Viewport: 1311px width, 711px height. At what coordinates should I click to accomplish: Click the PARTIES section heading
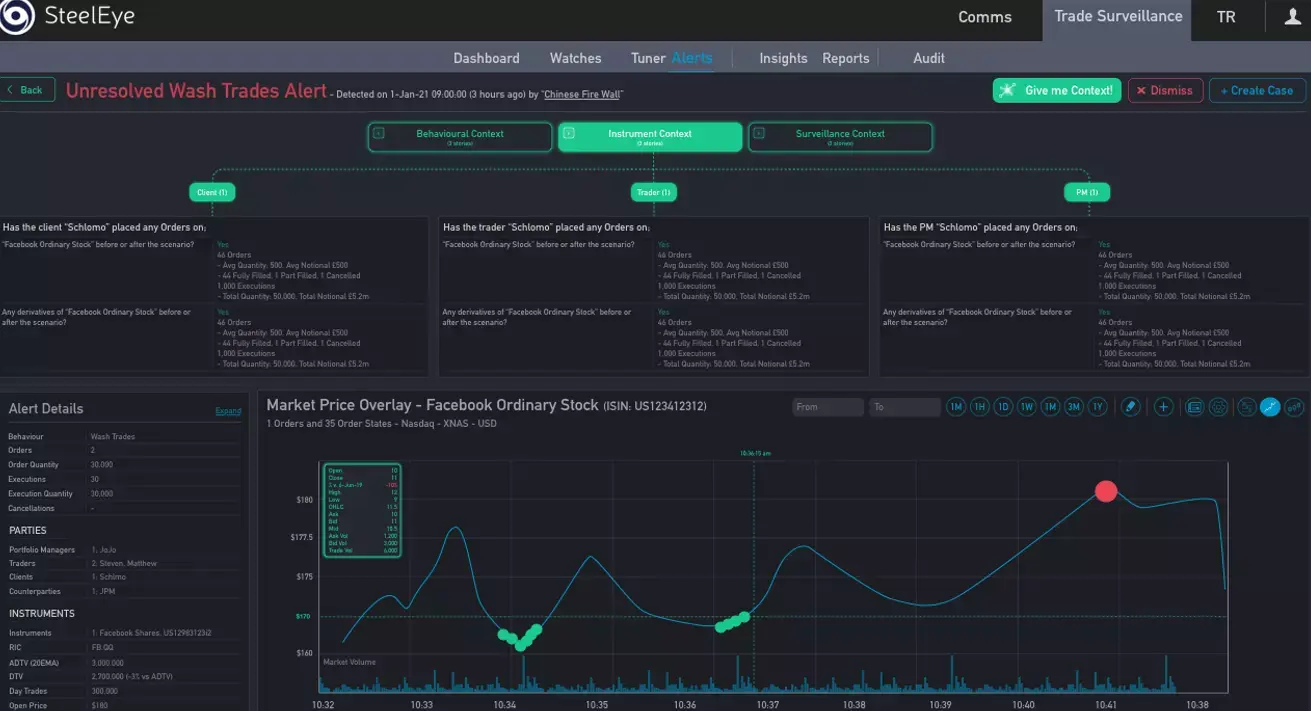point(28,530)
